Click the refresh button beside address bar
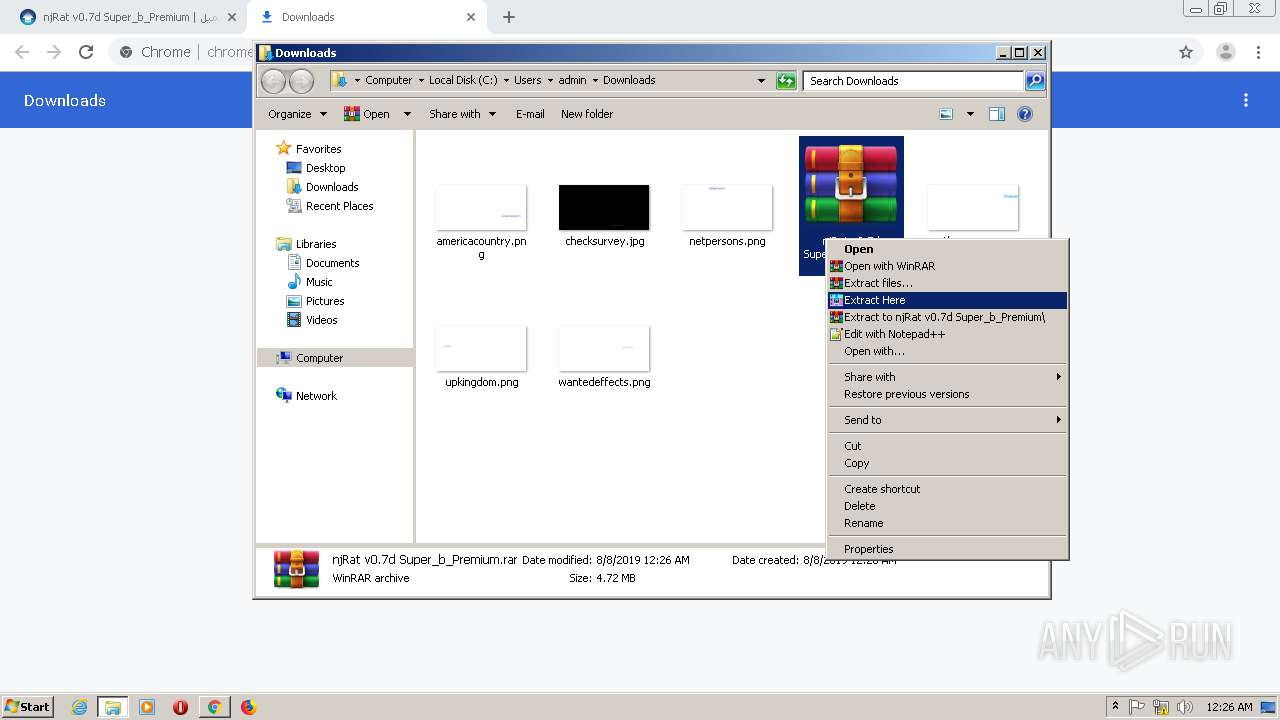Viewport: 1280px width, 720px height. point(786,81)
